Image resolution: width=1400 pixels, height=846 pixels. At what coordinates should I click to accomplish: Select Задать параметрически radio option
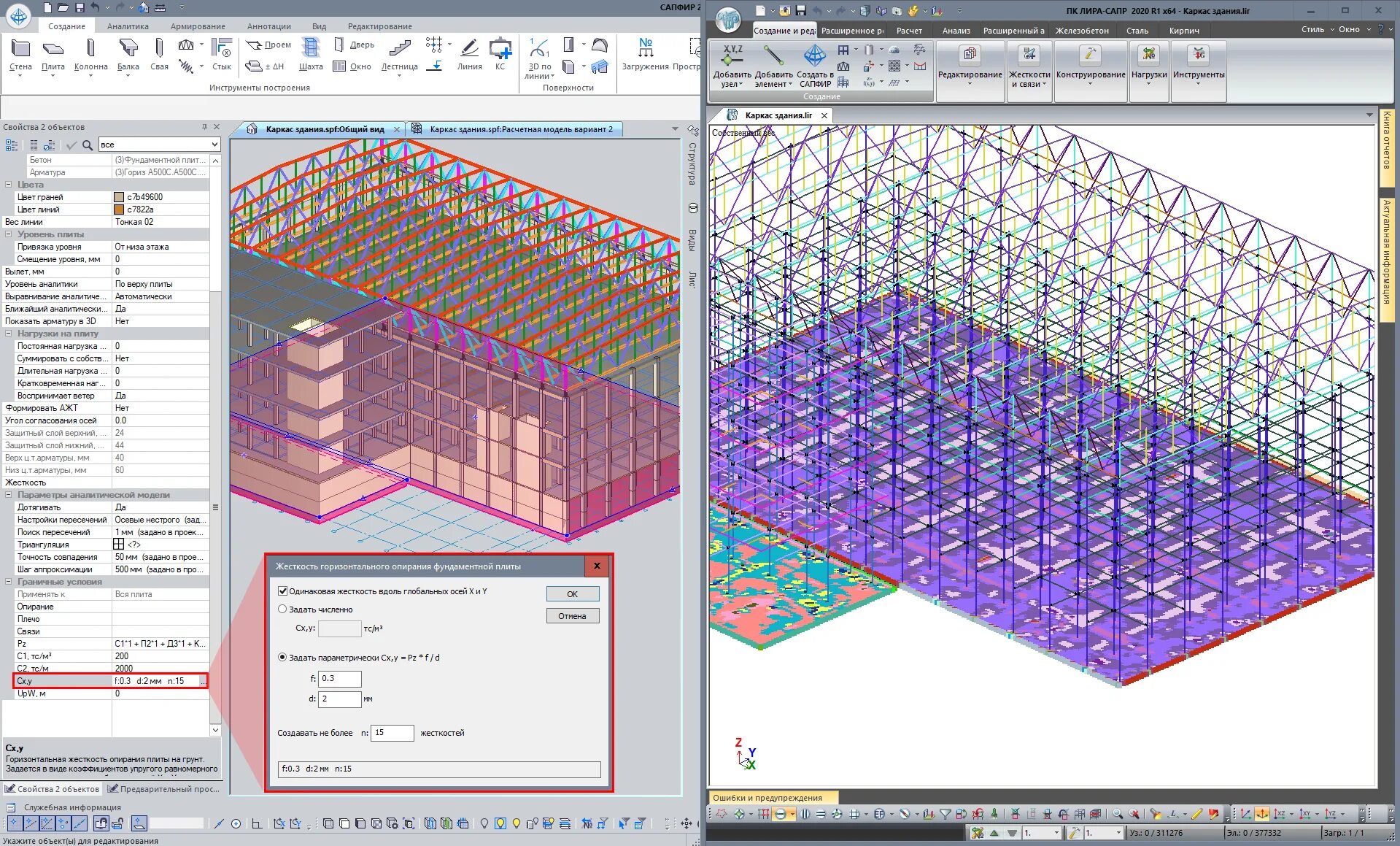(x=282, y=657)
